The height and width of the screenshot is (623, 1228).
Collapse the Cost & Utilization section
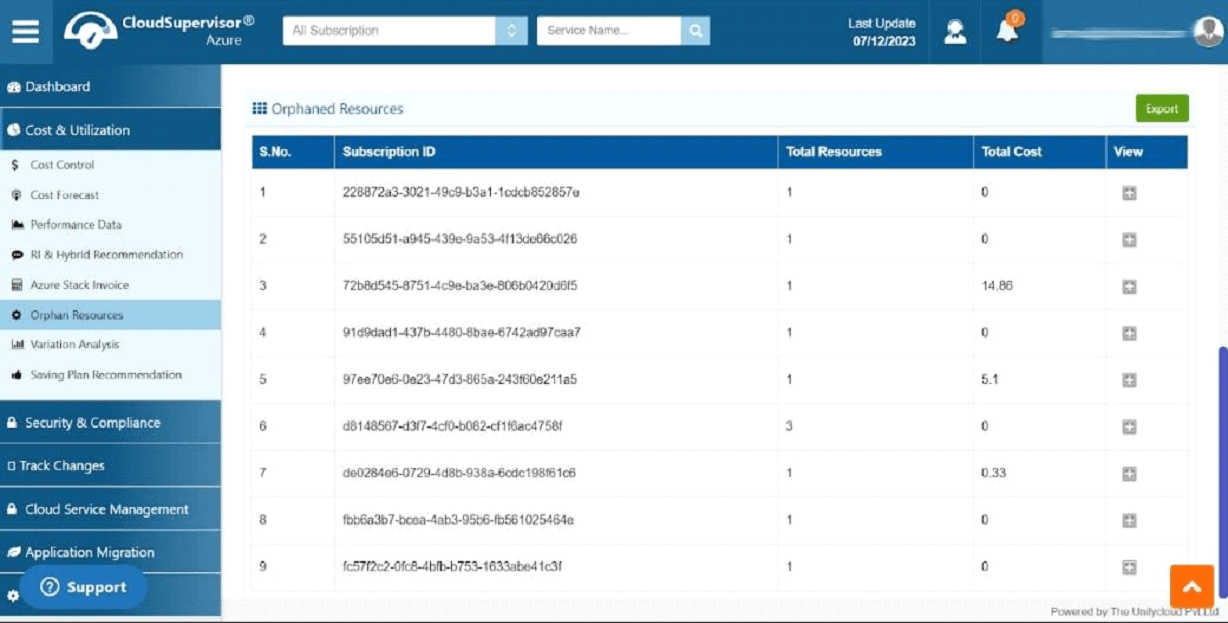click(x=110, y=130)
